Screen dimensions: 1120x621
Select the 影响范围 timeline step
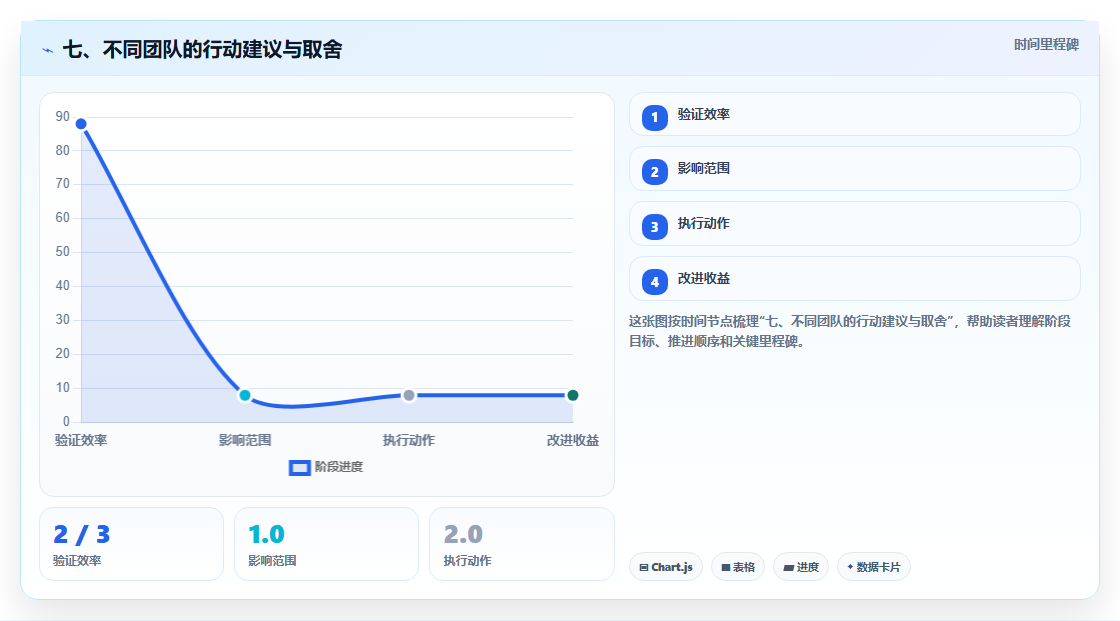click(x=854, y=169)
